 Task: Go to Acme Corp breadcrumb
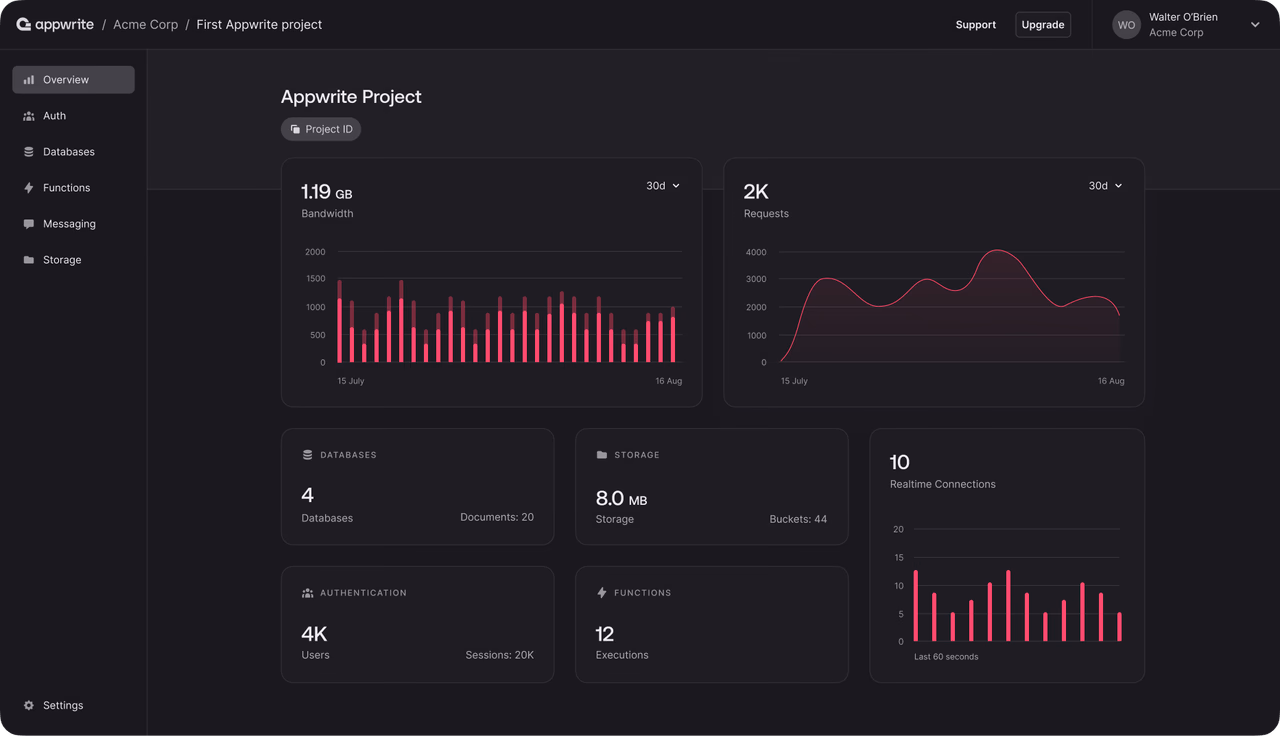click(145, 24)
